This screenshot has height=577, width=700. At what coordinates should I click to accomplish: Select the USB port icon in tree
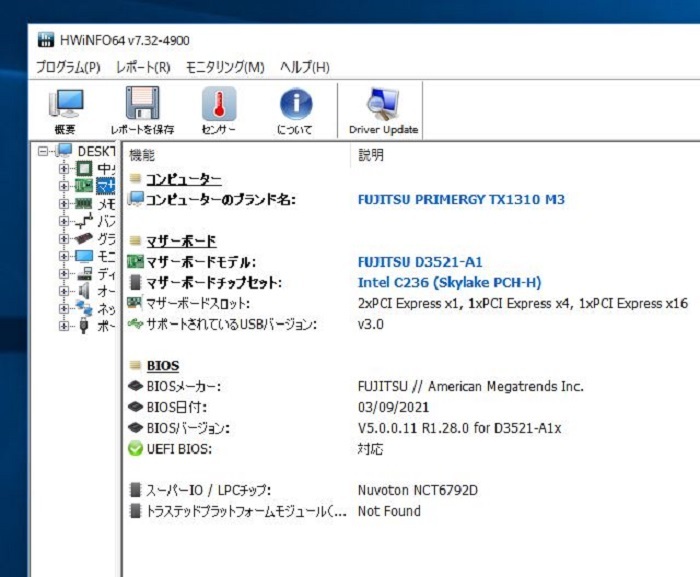click(83, 326)
